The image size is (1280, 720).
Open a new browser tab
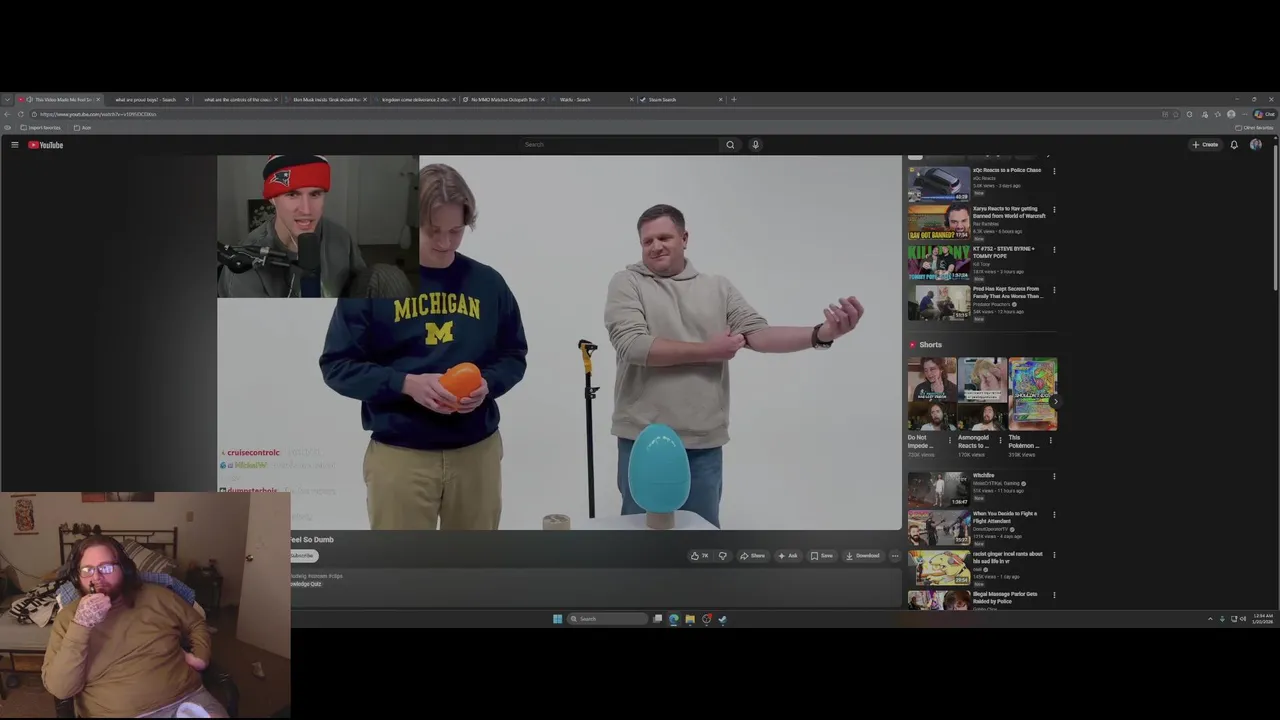click(734, 99)
